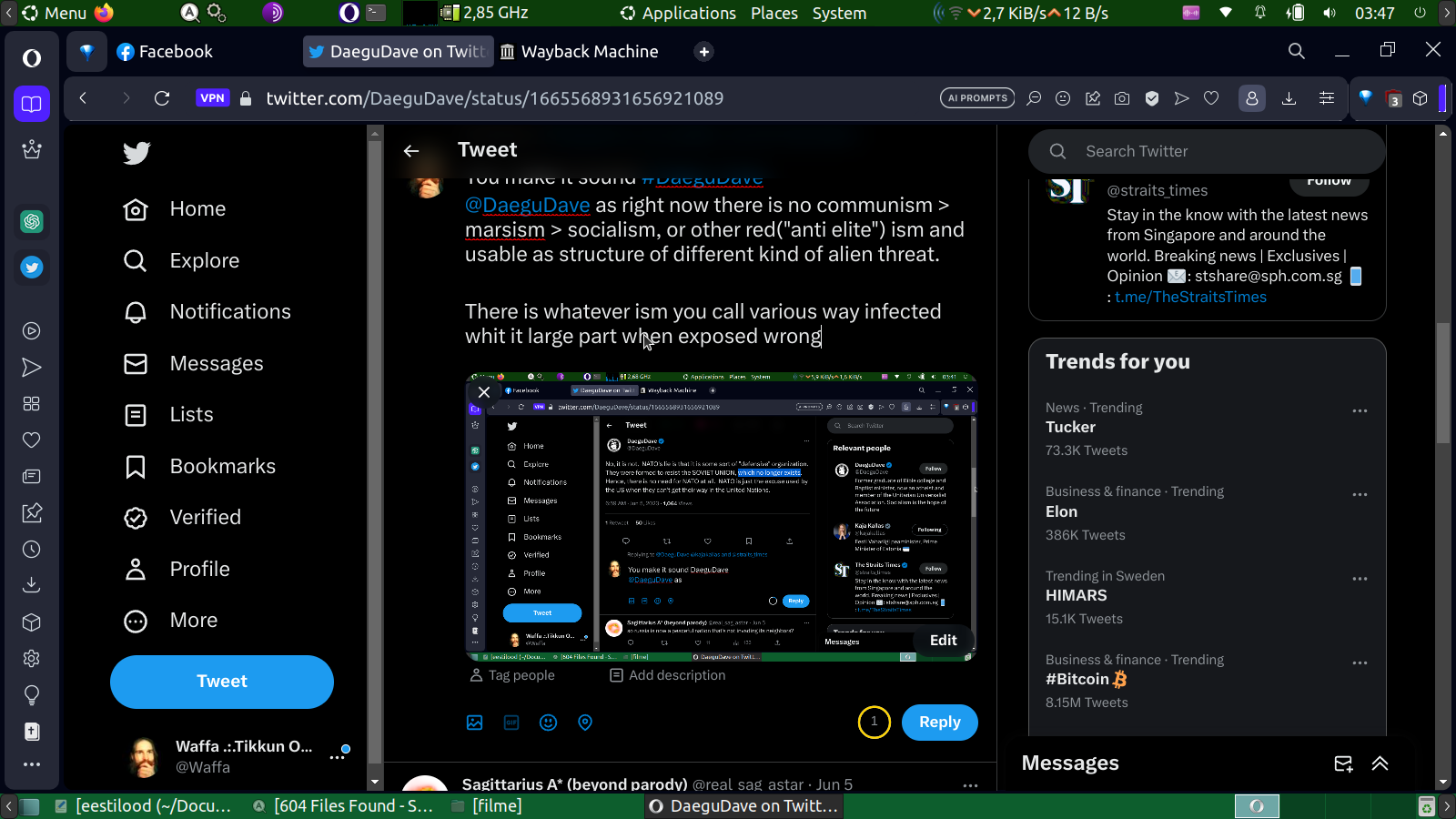Click the browser back arrow
Image resolution: width=1456 pixels, height=819 pixels.
pyautogui.click(x=83, y=98)
